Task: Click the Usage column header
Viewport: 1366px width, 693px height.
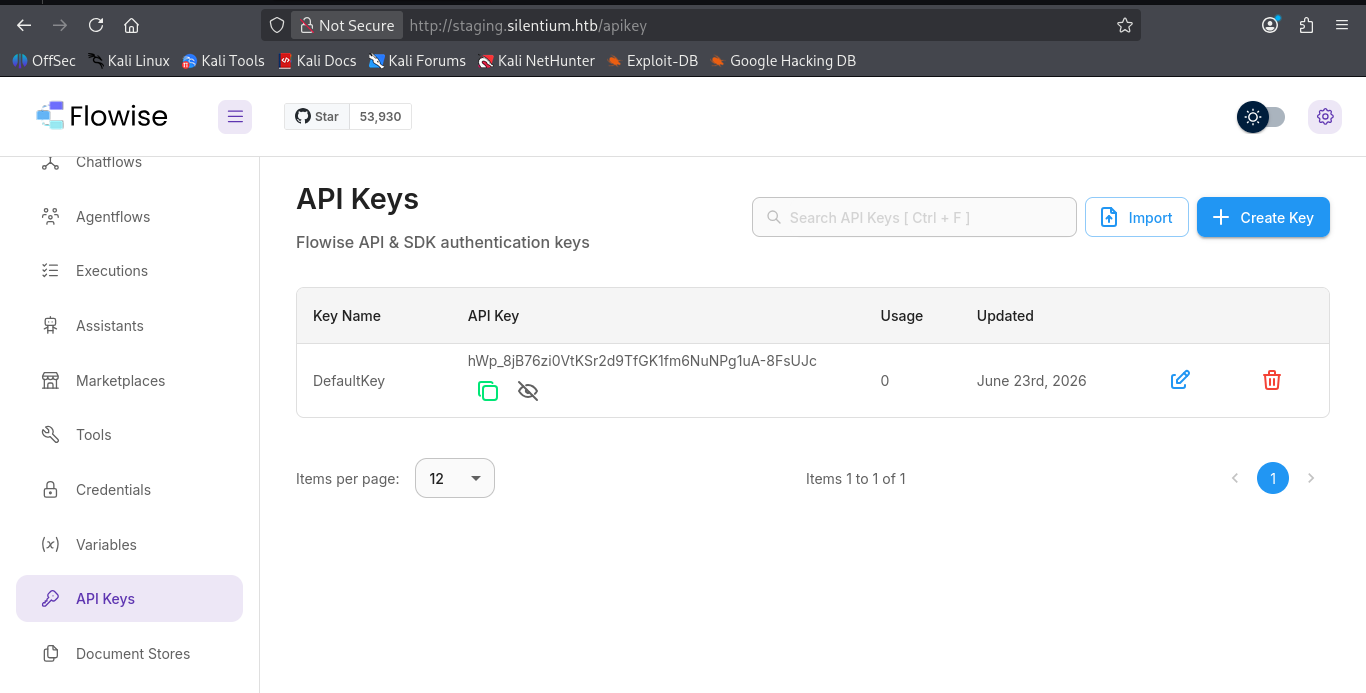Action: pos(901,316)
